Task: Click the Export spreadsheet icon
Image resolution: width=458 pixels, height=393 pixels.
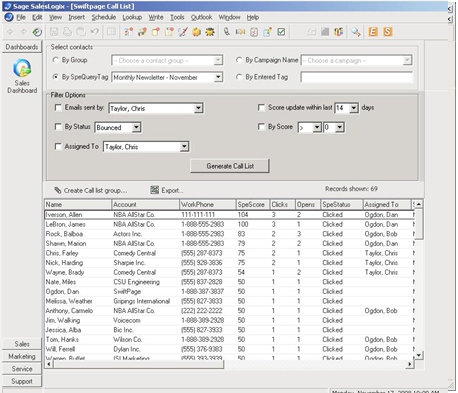Action: [x=154, y=190]
